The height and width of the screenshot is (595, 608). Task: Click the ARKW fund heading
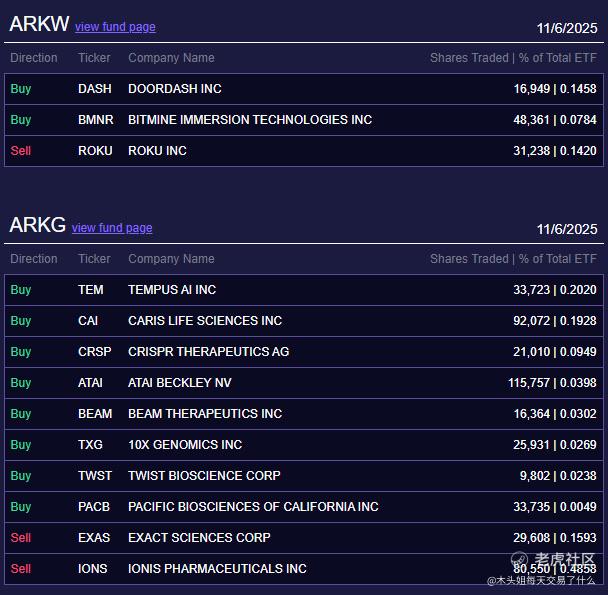pyautogui.click(x=39, y=24)
